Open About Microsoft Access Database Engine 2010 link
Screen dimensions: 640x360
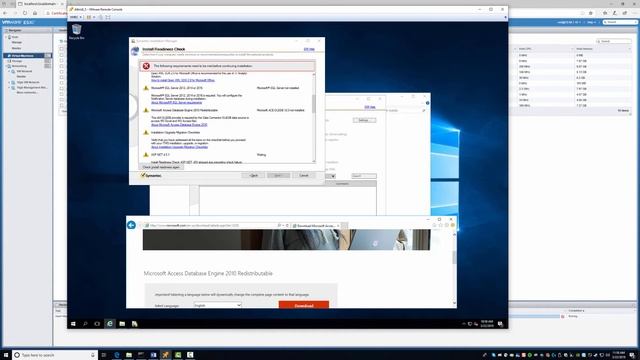(x=179, y=125)
